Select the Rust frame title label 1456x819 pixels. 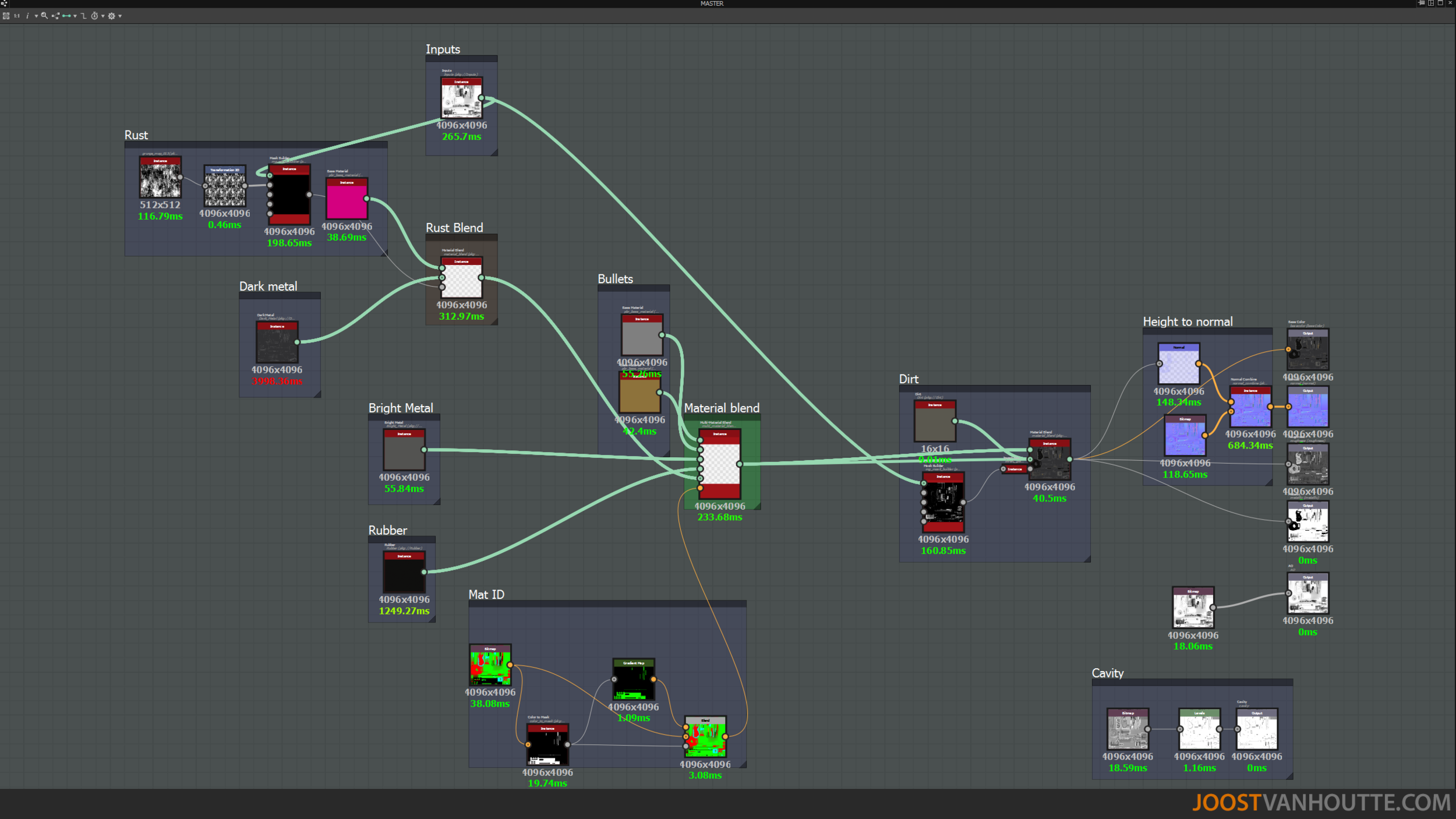136,135
